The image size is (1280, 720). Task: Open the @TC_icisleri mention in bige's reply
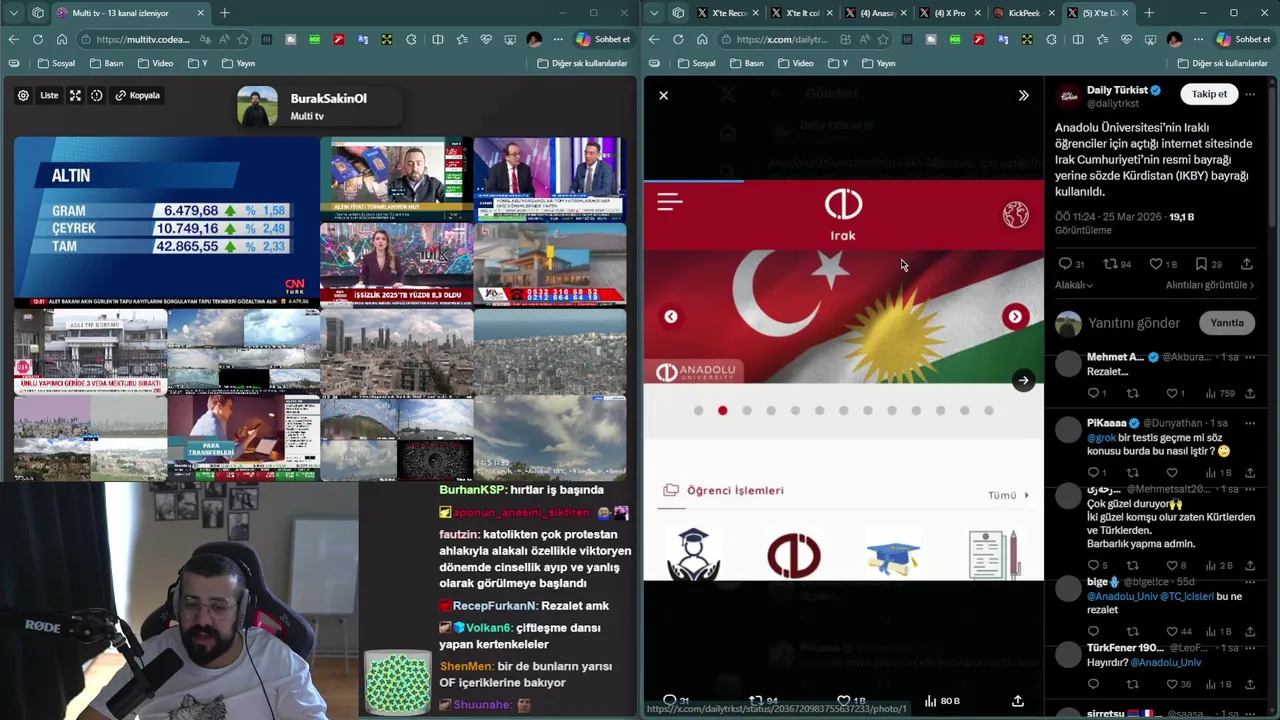pos(1187,597)
